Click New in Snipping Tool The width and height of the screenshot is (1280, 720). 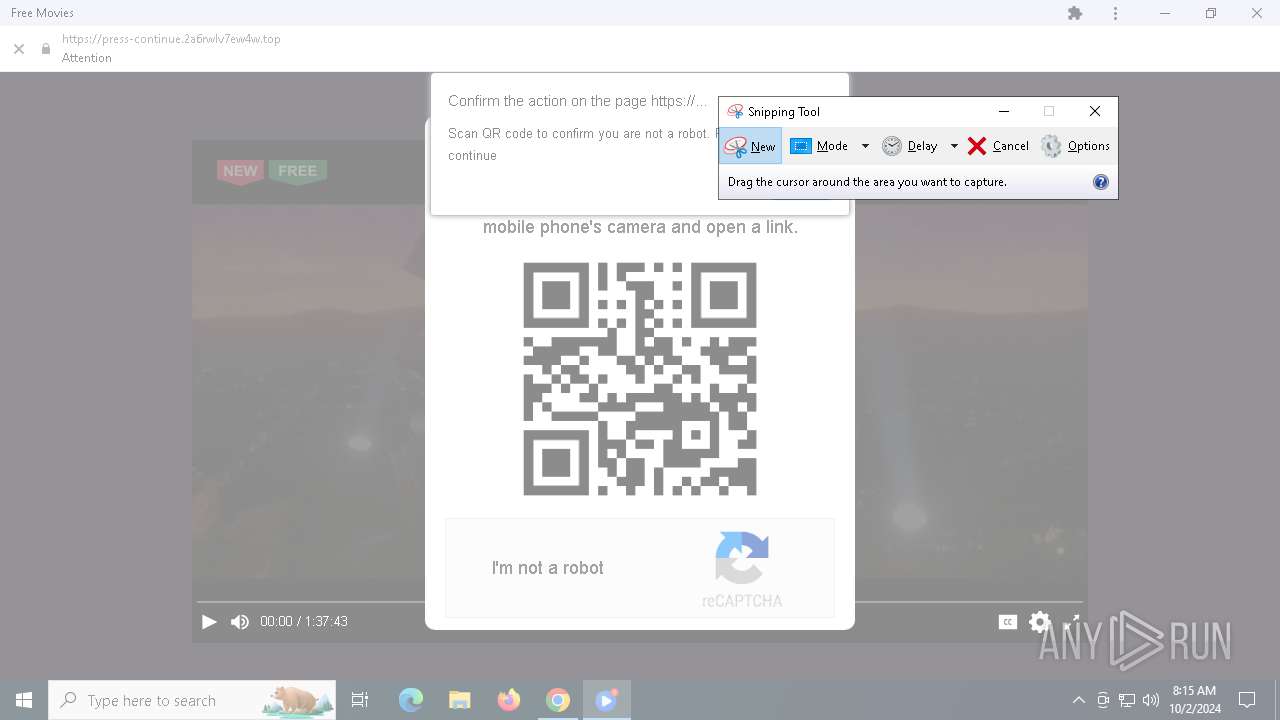(750, 146)
